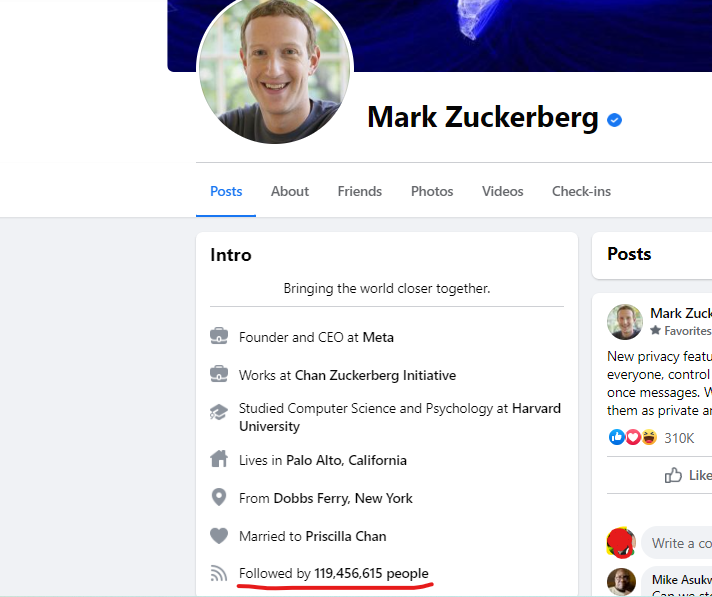This screenshot has height=597, width=712.
Task: Open the Priscilla Chan profile link
Action: click(346, 536)
